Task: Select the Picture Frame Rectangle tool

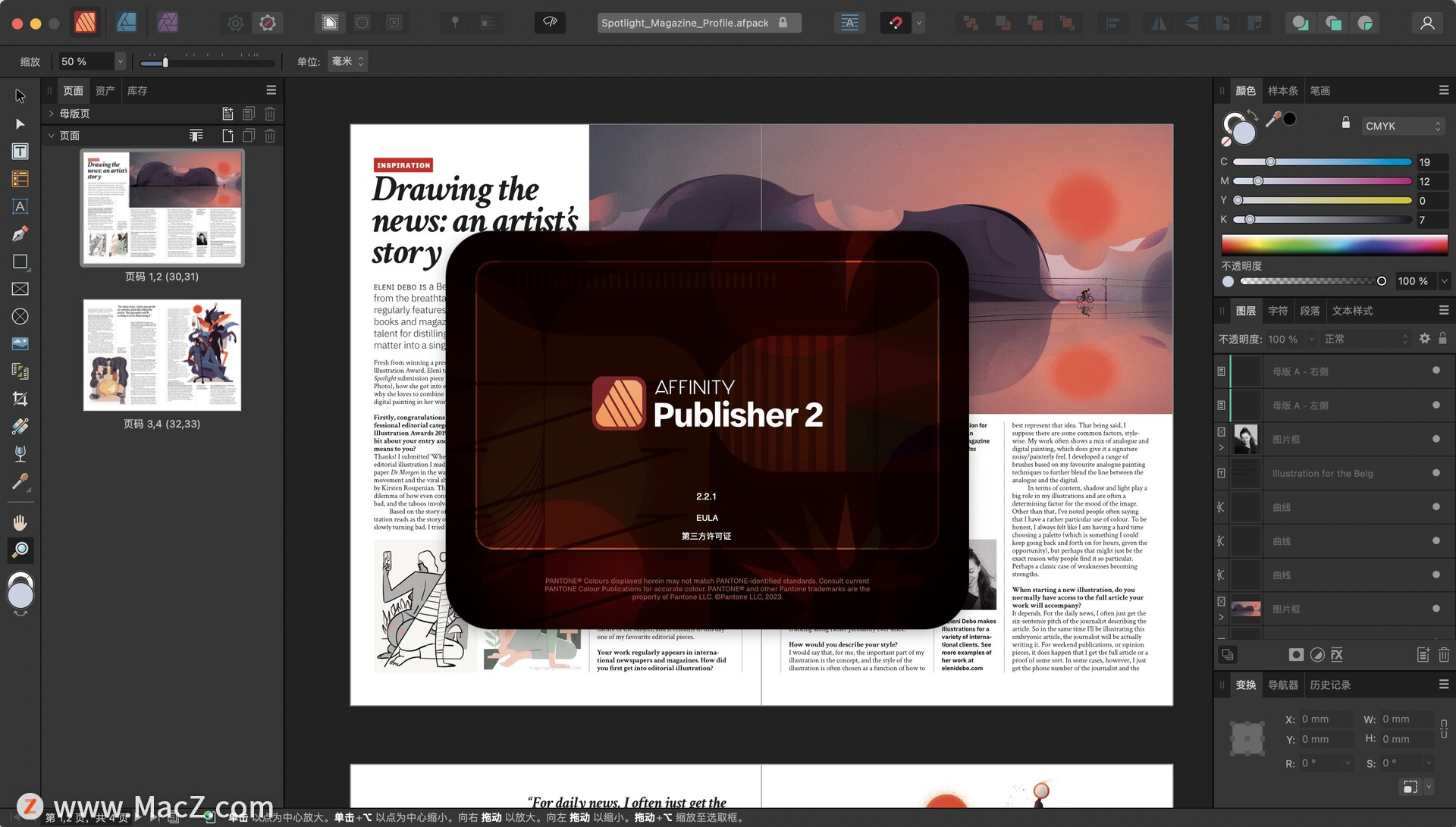Action: tap(20, 289)
